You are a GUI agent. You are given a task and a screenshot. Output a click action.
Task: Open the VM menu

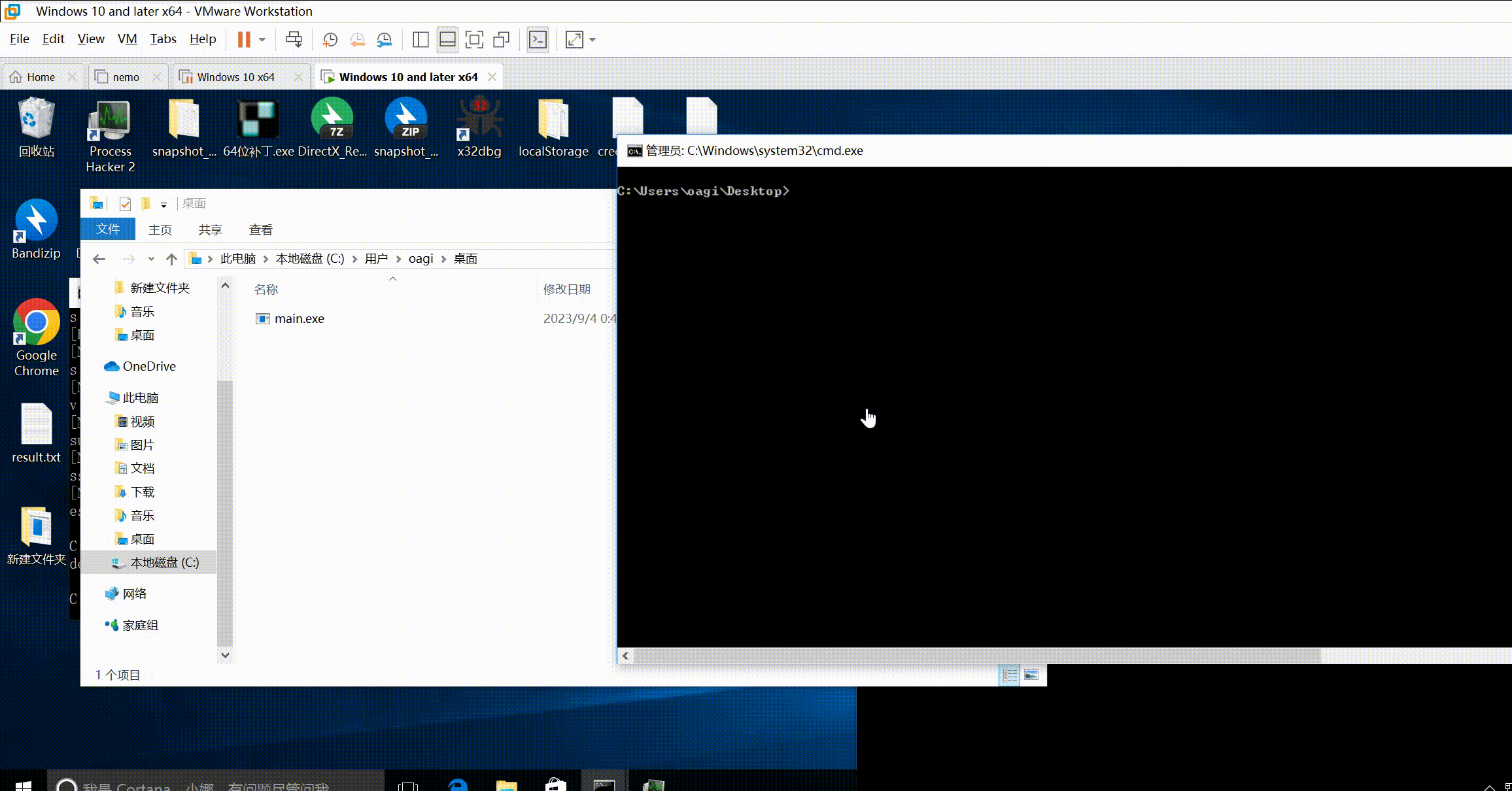pyautogui.click(x=127, y=39)
